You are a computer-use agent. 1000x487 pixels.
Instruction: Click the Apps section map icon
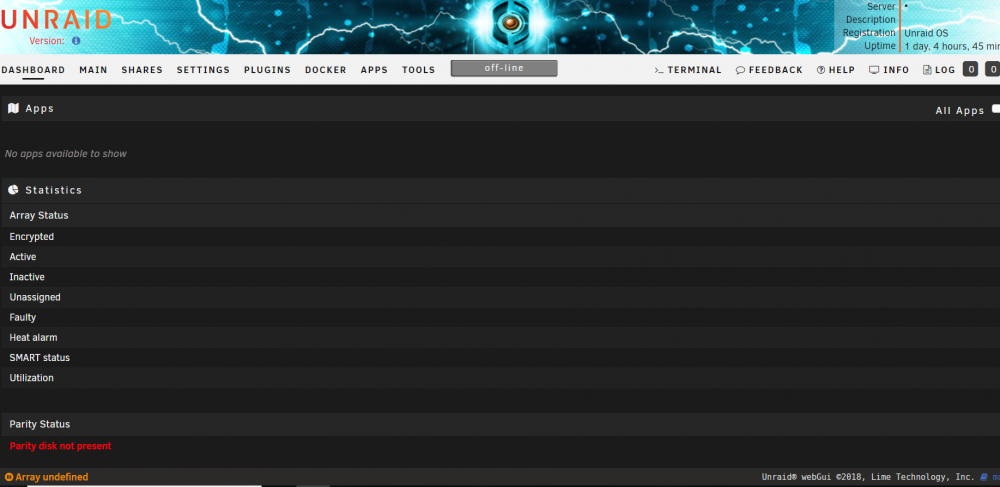click(13, 108)
